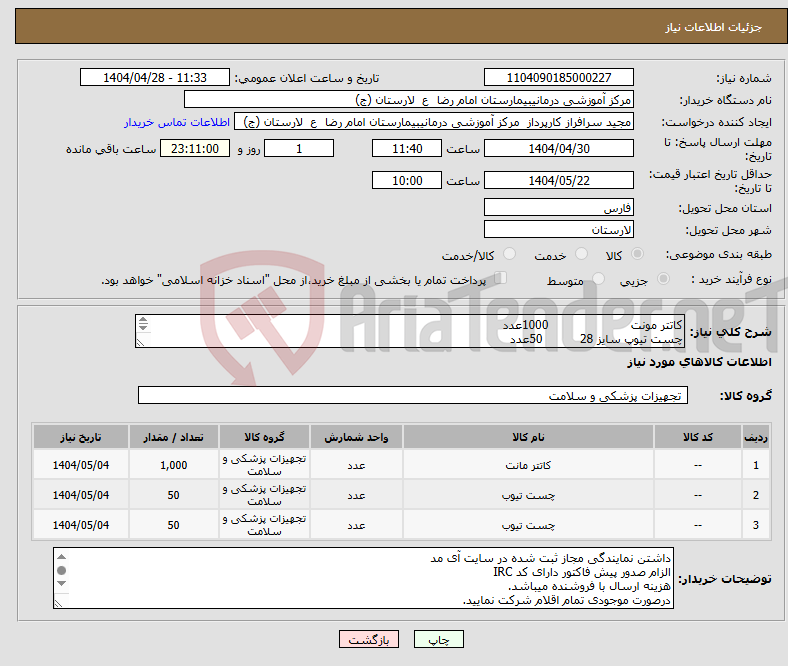Open اطلاعات تماس خریدار link
Viewport: 788px width, 666px height.
[177, 122]
